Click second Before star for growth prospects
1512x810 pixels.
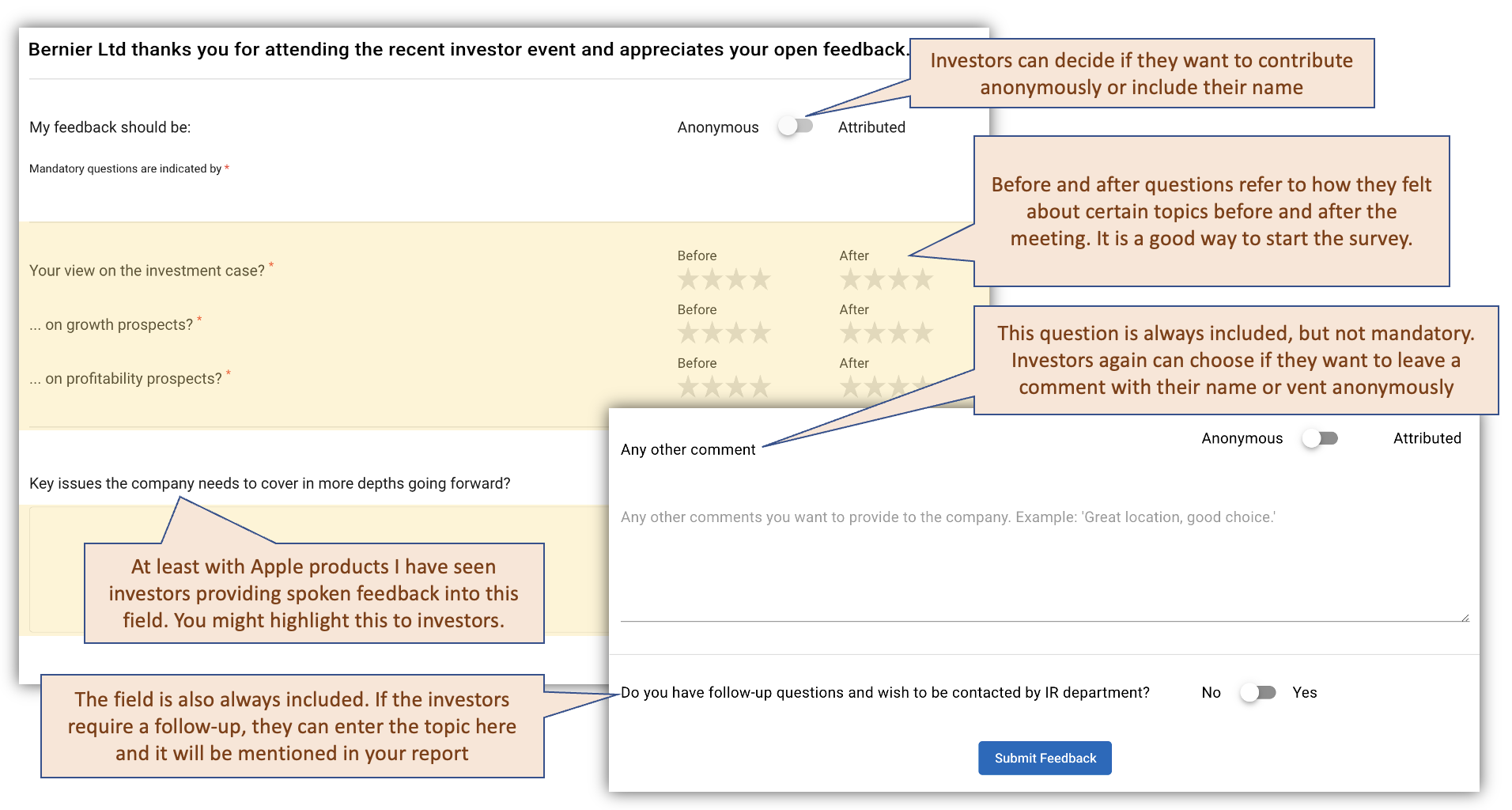pyautogui.click(x=711, y=333)
